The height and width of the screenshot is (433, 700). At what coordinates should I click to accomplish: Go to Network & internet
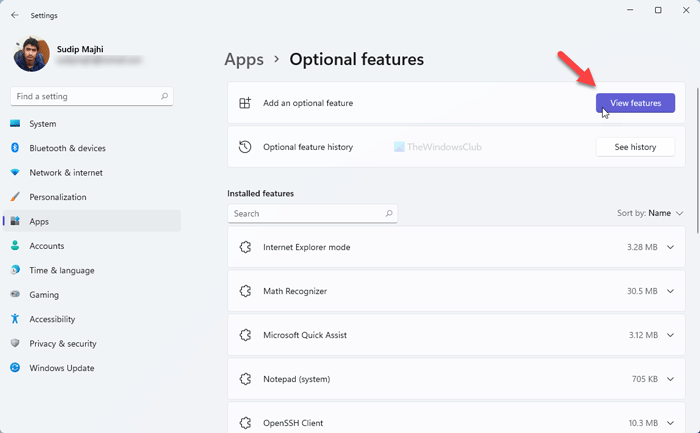click(92, 173)
